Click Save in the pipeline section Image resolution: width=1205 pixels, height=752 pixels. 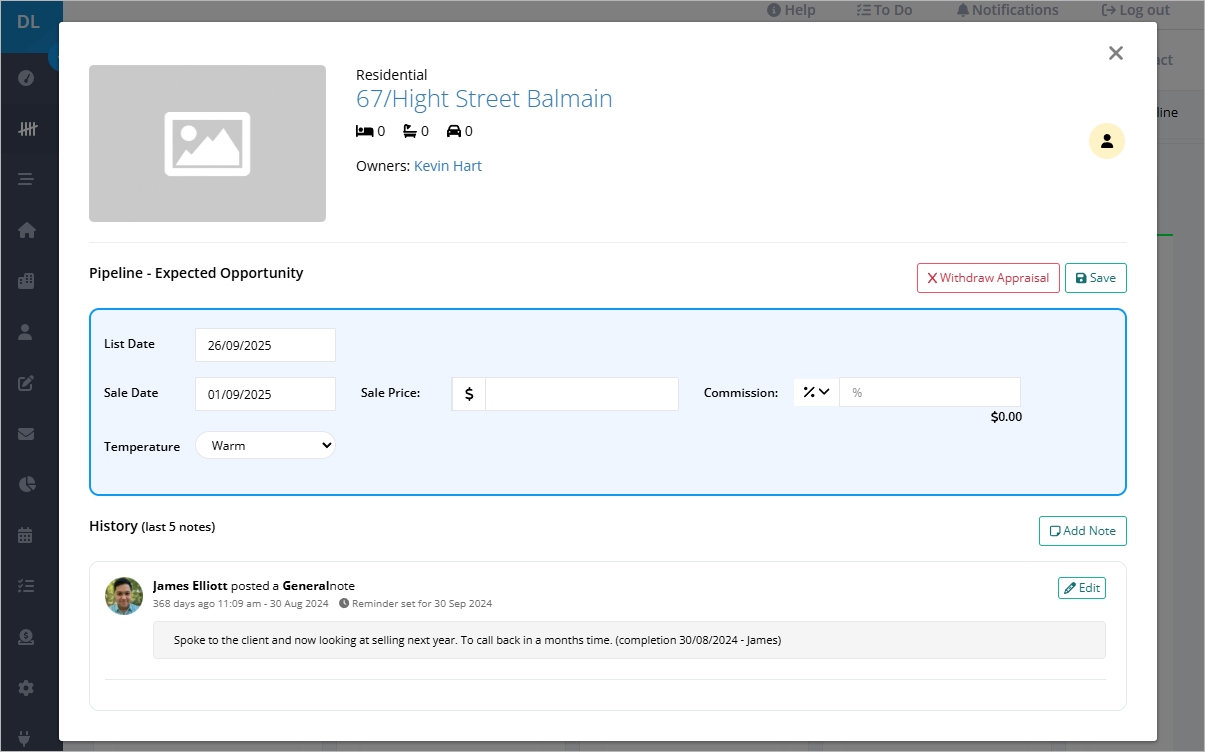click(x=1095, y=278)
